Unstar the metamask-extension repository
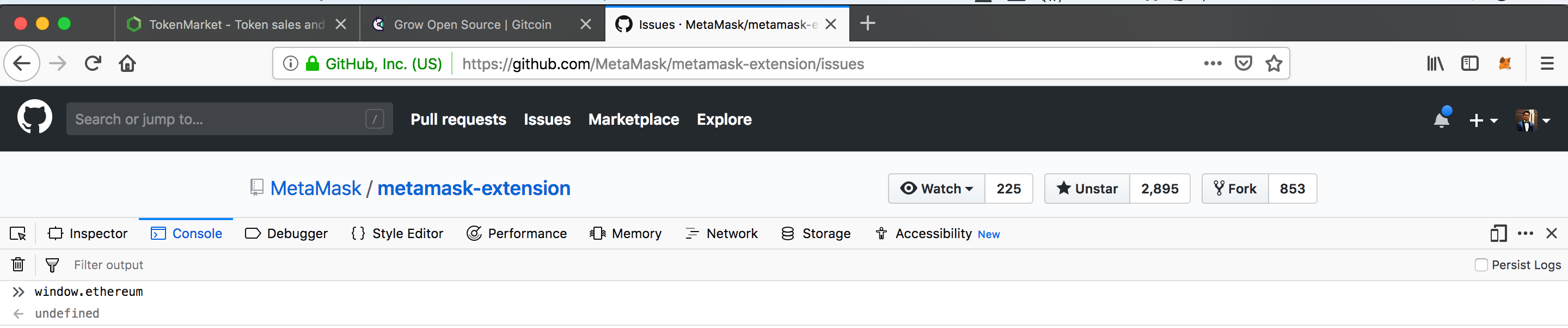Screen dimensions: 1568x328 (1087, 189)
